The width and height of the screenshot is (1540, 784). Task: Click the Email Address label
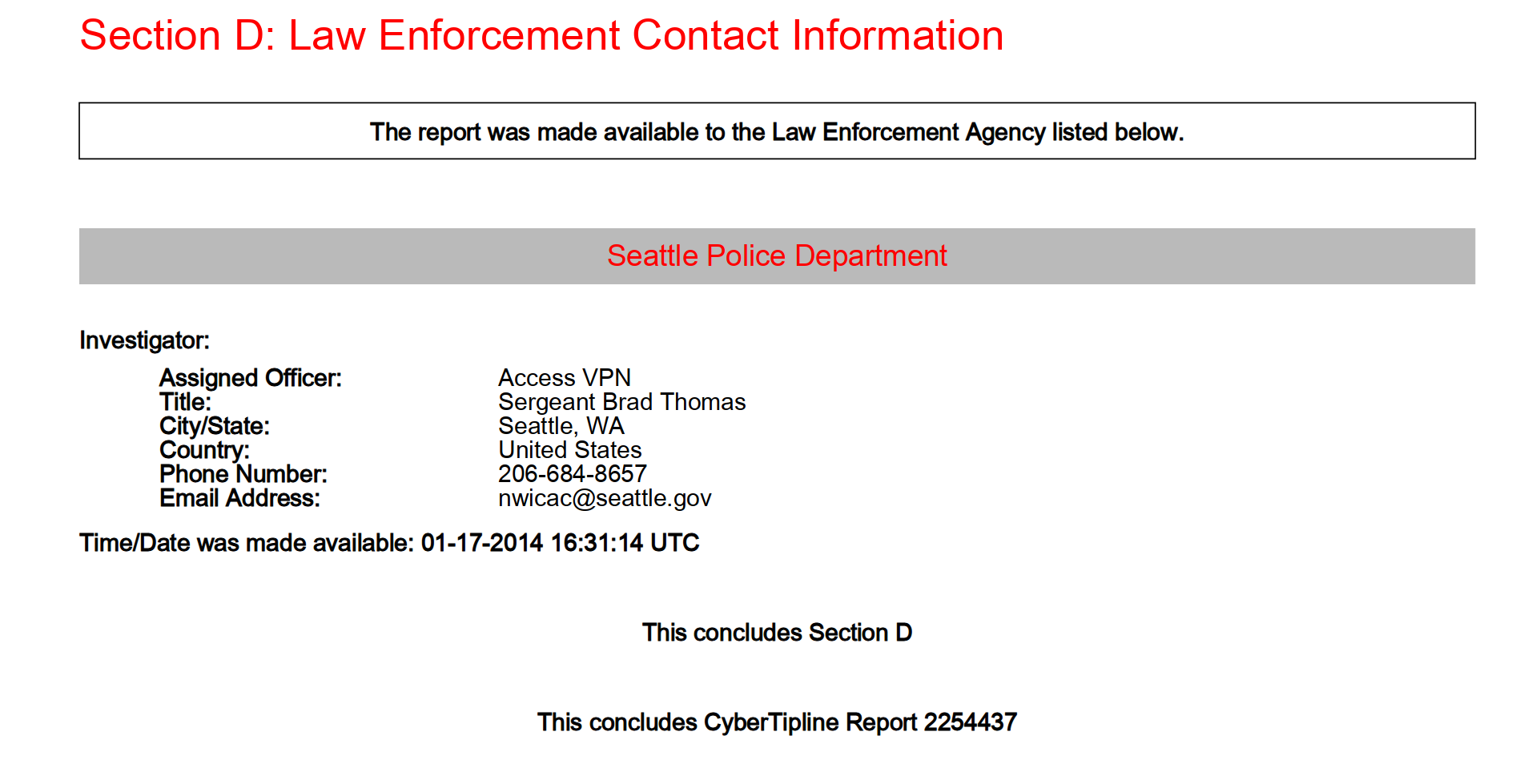click(239, 498)
